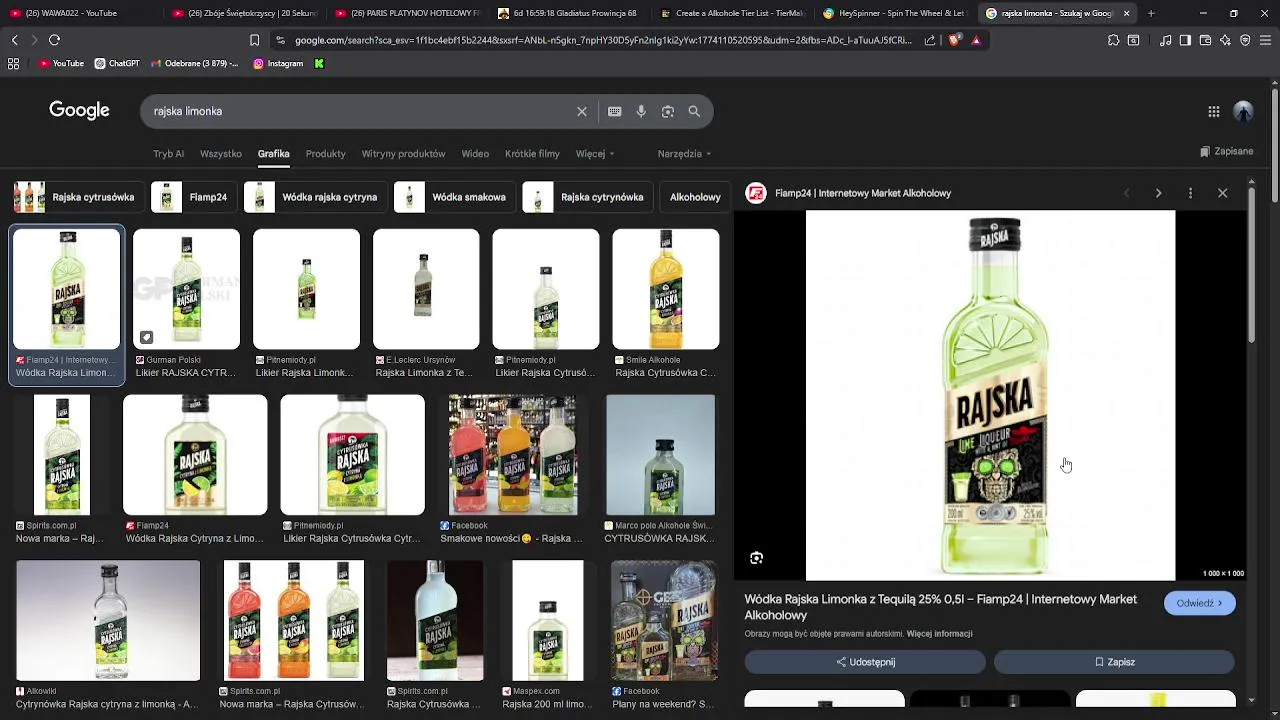1280x720 pixels.
Task: Toggle the browser sidebar panel icon
Action: click(x=1185, y=40)
